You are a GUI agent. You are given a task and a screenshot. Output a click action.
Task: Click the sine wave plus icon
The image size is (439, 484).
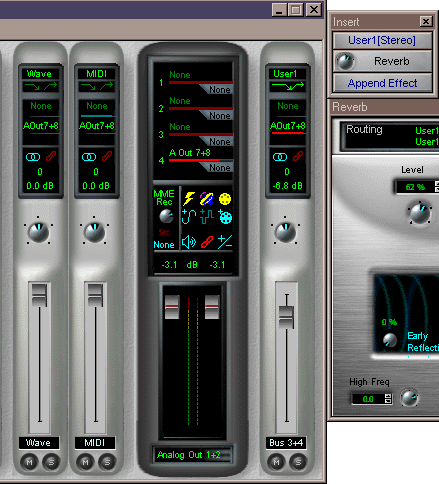(189, 217)
